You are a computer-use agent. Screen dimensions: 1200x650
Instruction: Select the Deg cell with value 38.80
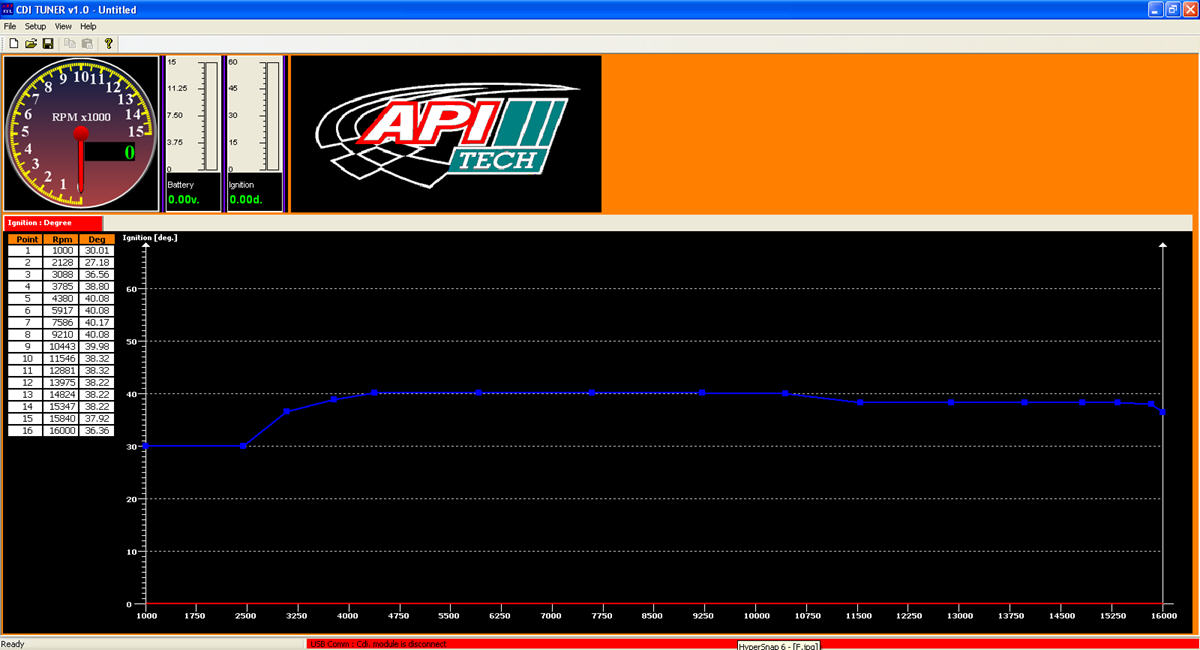tap(97, 286)
